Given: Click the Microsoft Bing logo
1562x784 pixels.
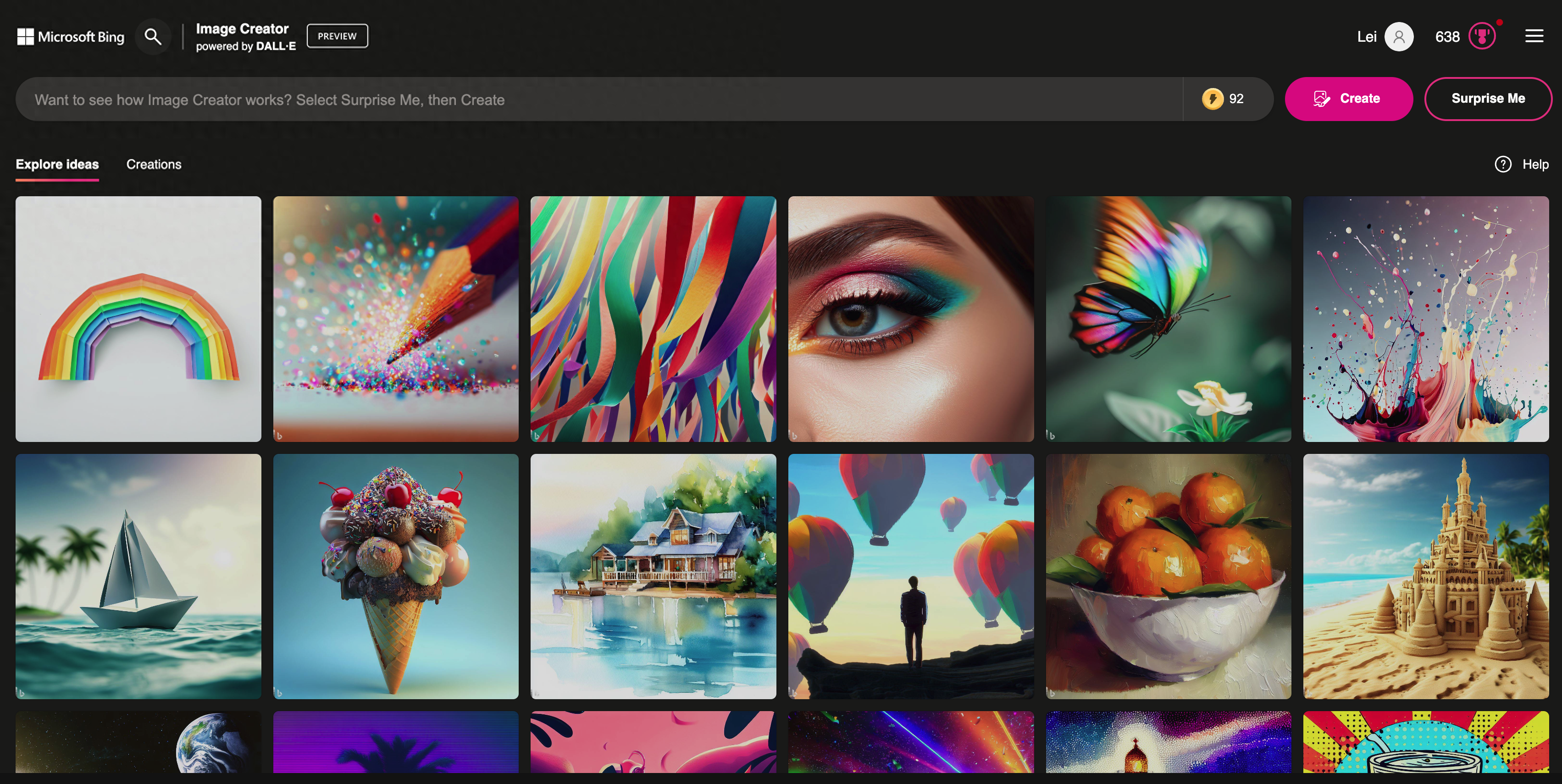Looking at the screenshot, I should [70, 37].
